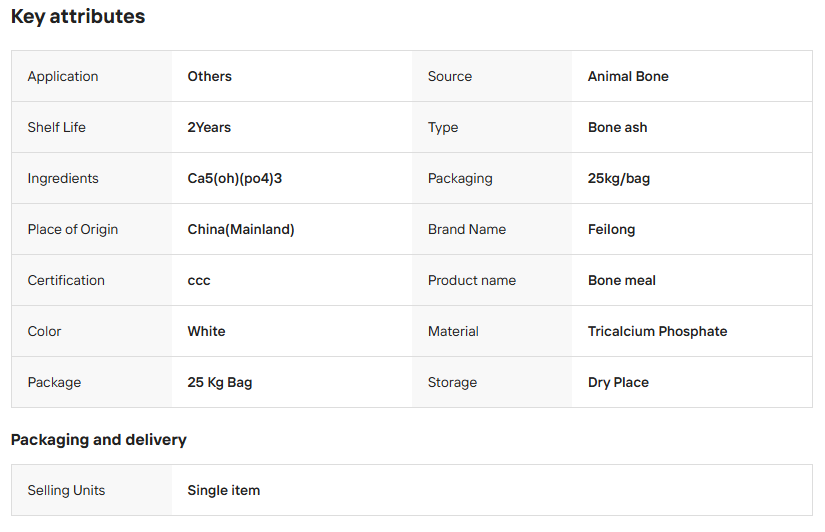Viewport: 825px width, 532px height.
Task: Select the Ca5(oh)(po4)3 ingredients value
Action: 241,178
